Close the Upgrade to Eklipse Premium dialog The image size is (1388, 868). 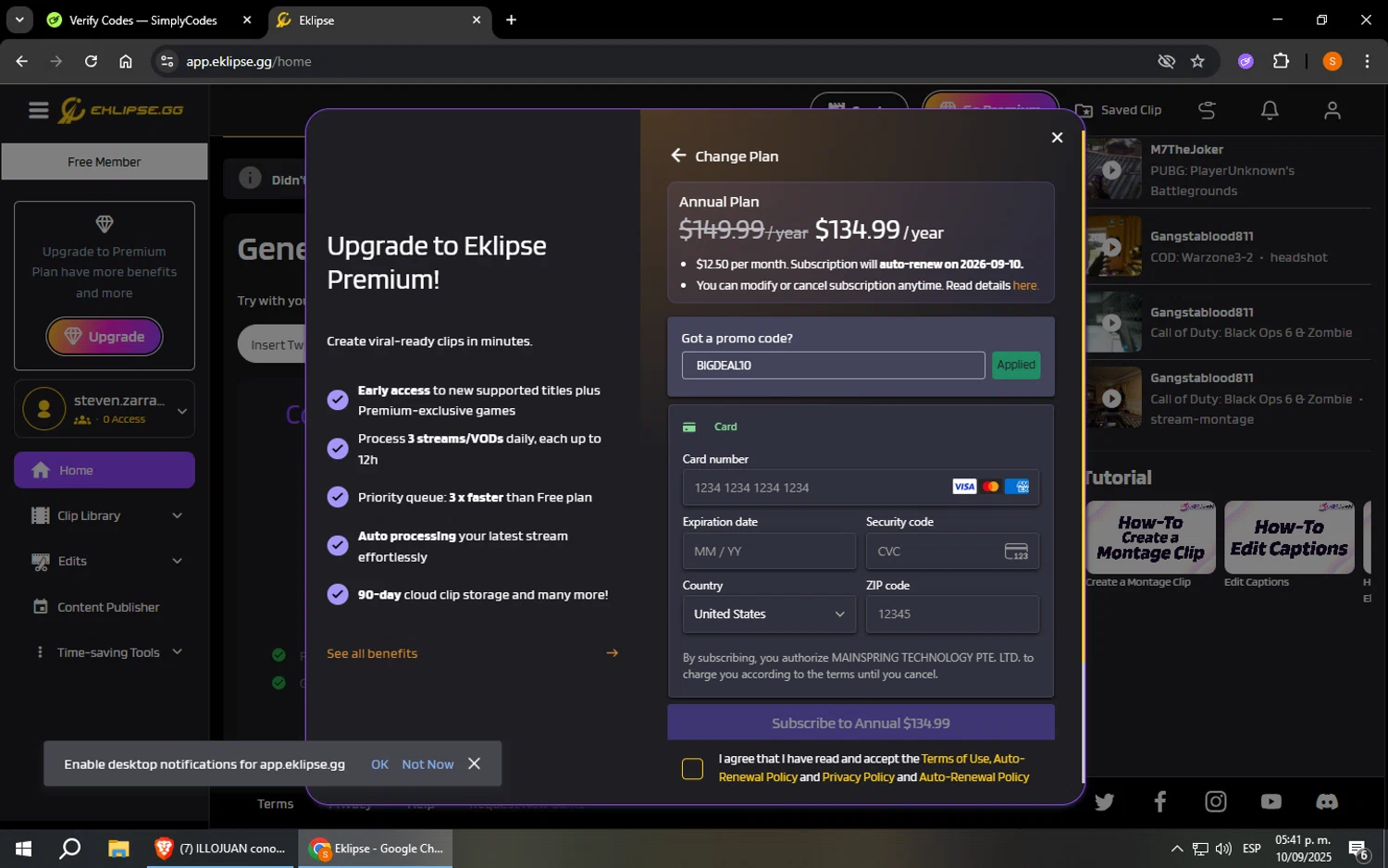[1057, 138]
